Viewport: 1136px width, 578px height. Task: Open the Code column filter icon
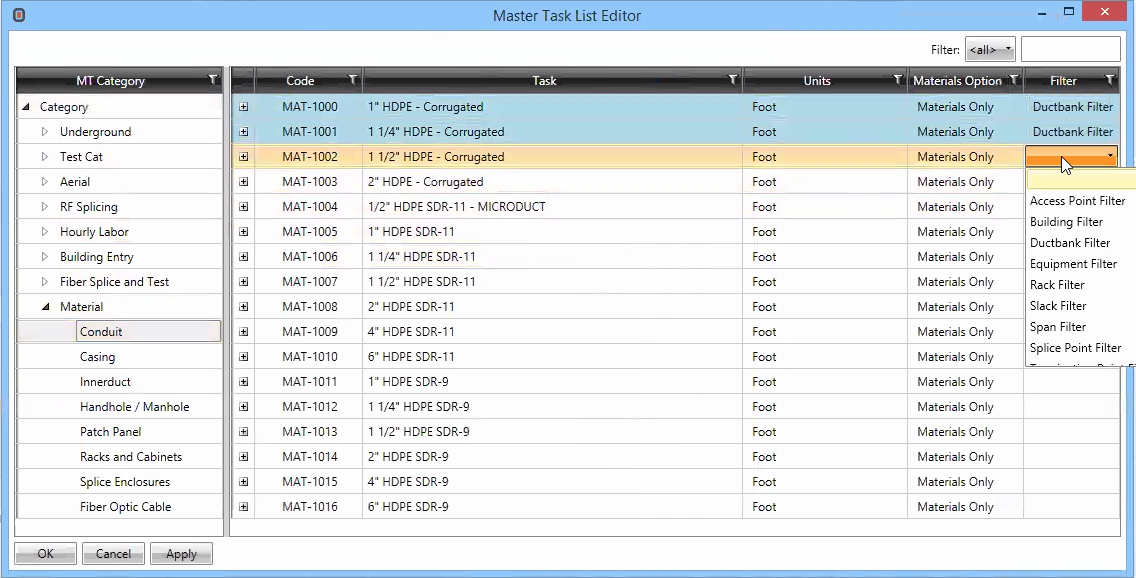[x=353, y=79]
